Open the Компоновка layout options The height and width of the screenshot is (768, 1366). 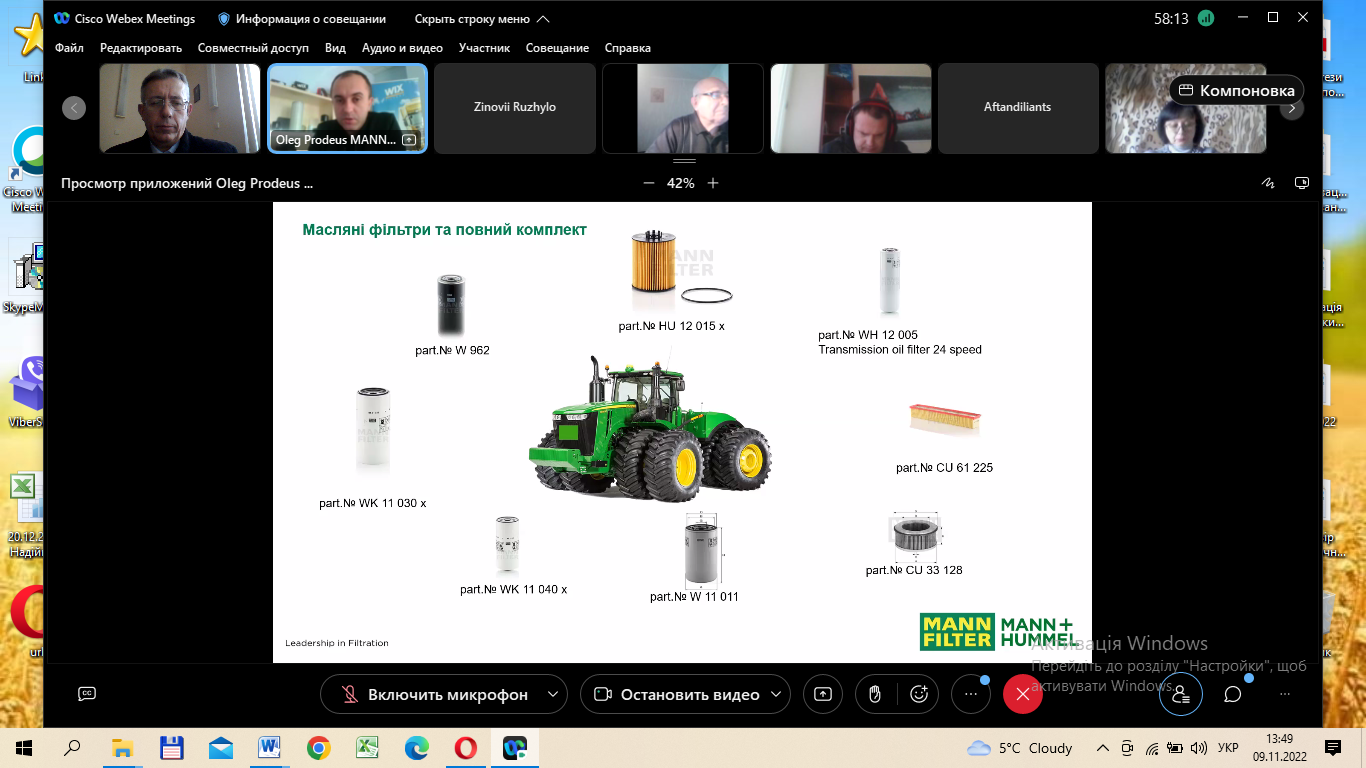(x=1237, y=90)
